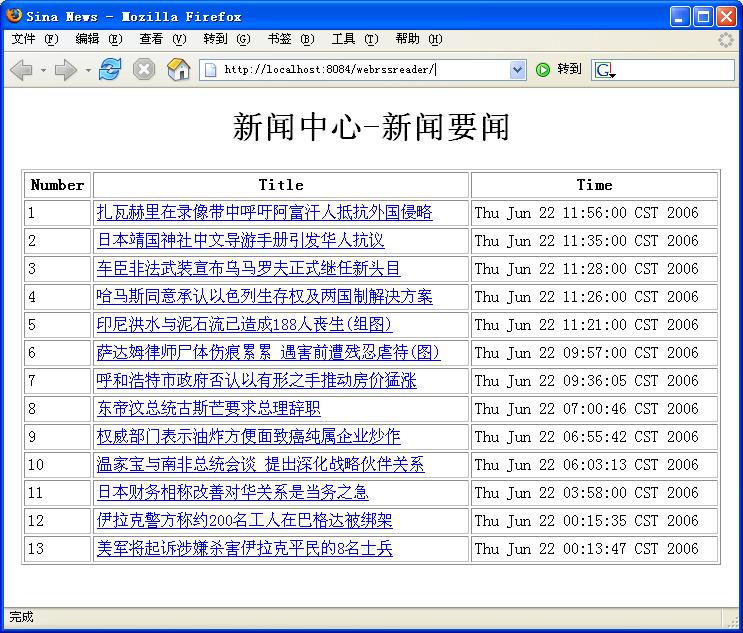Image resolution: width=743 pixels, height=633 pixels.
Task: Open the 转到 (G) menu
Action: point(227,39)
